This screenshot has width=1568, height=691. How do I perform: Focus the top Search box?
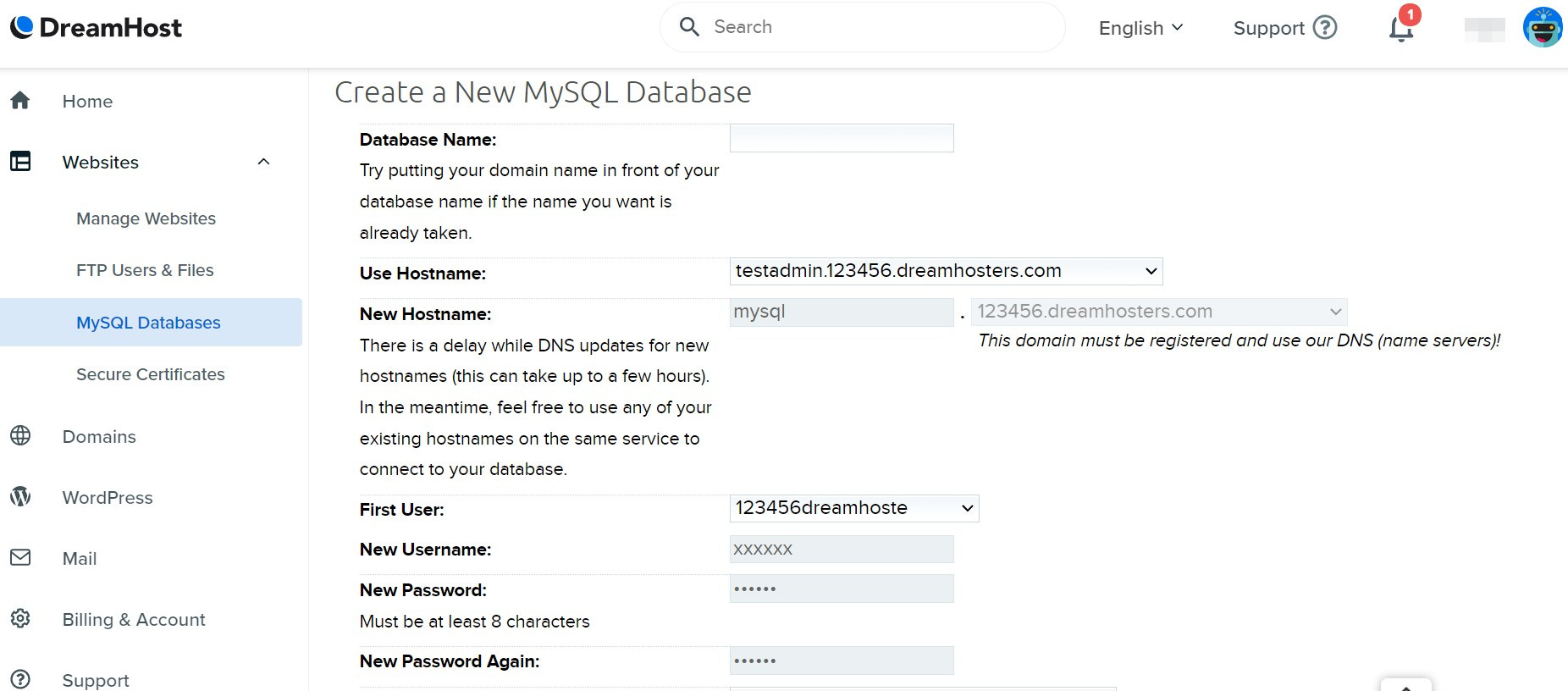click(872, 27)
